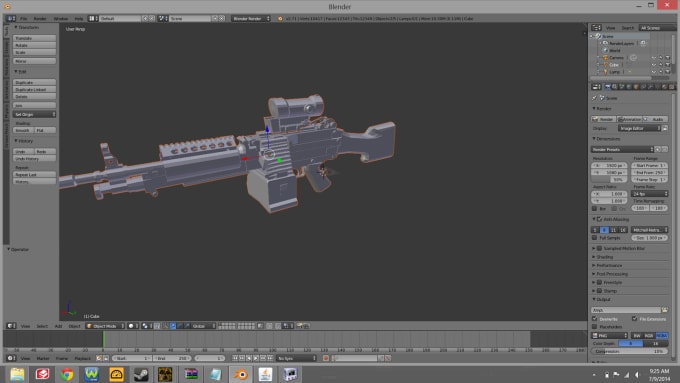Click the Translate button
Viewport: 680px width, 383px height.
(34, 38)
